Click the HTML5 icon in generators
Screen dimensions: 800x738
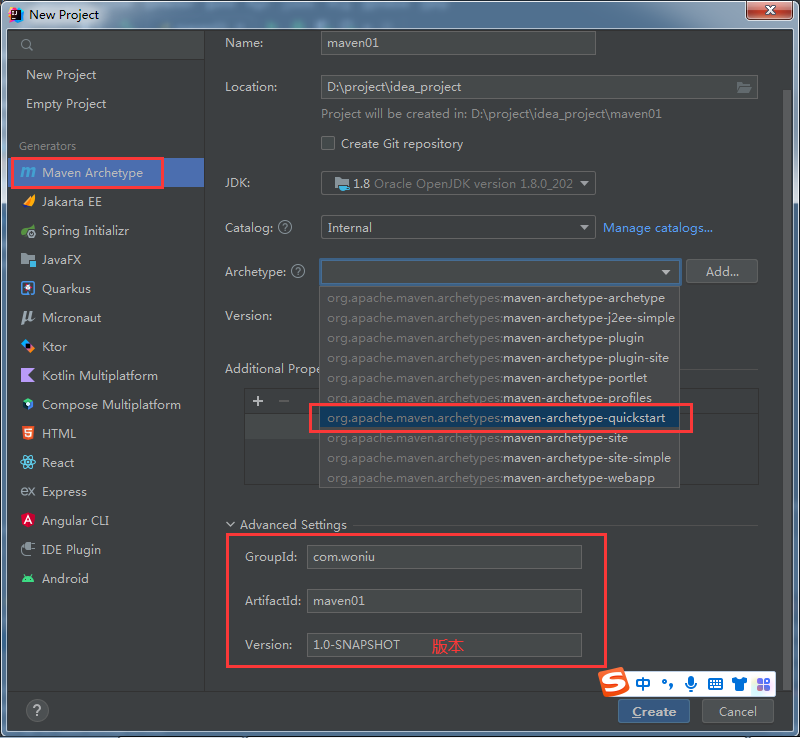[28, 434]
